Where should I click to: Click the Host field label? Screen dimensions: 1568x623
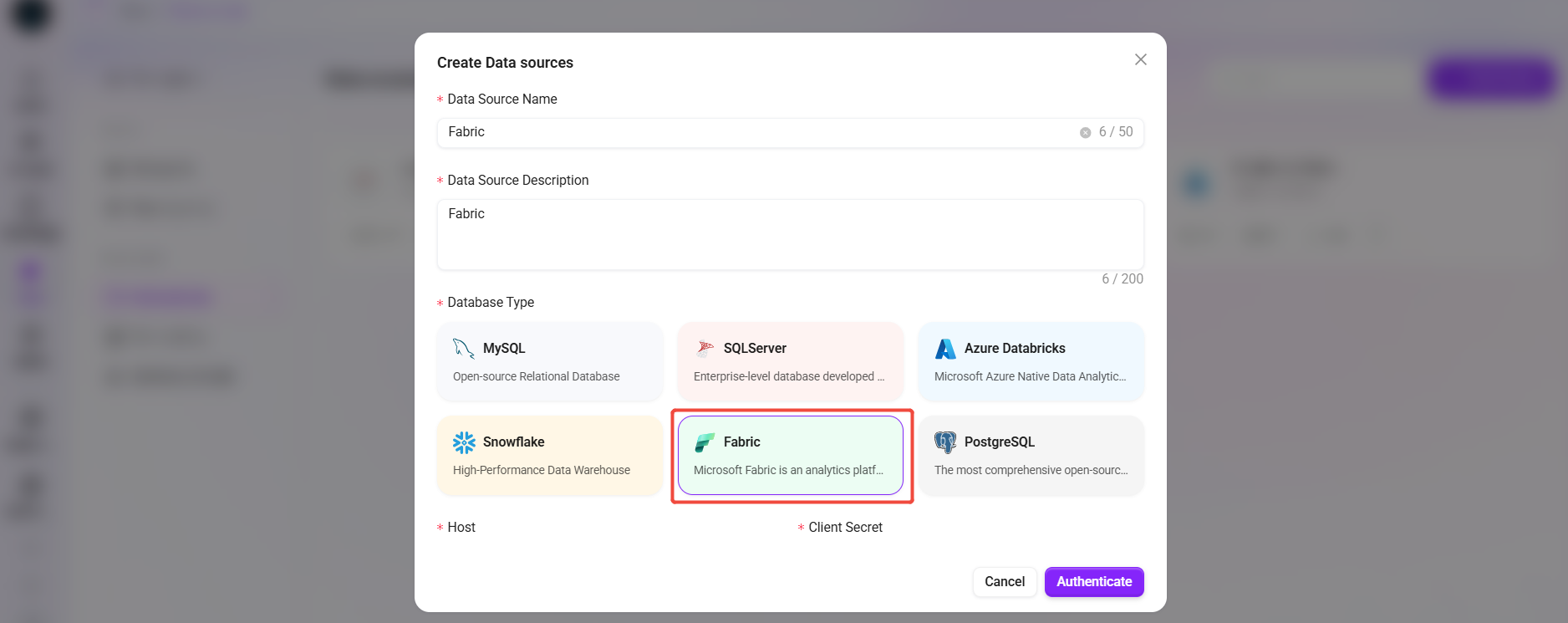[x=461, y=527]
